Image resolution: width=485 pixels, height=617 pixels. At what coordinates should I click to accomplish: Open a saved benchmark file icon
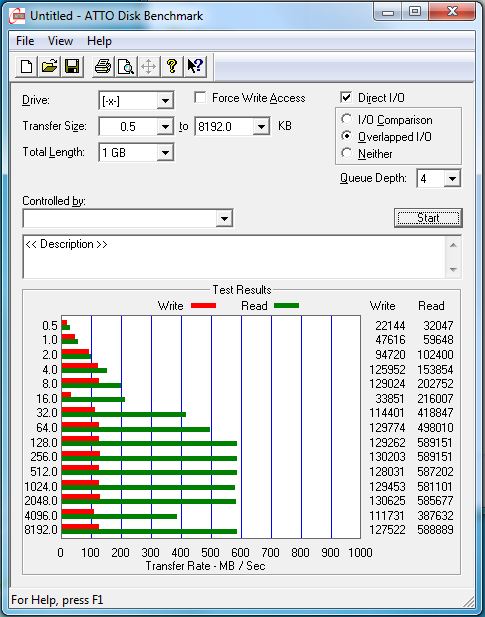(x=49, y=66)
